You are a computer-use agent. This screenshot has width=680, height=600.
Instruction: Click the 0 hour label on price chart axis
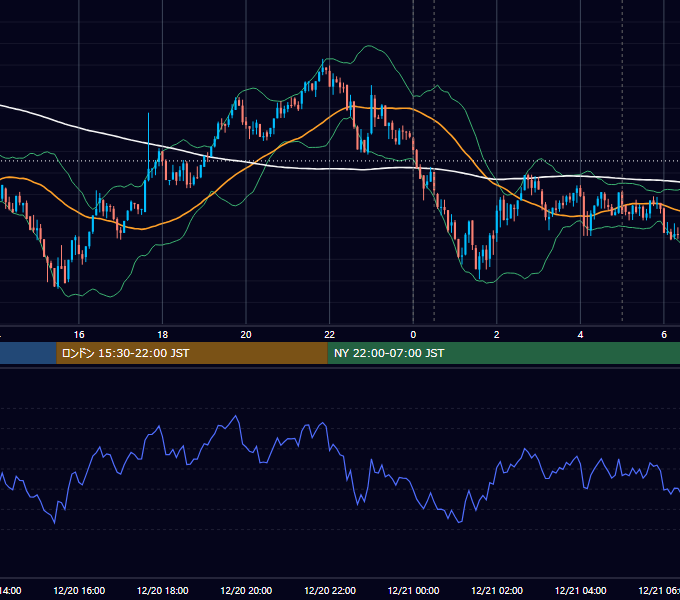(413, 335)
